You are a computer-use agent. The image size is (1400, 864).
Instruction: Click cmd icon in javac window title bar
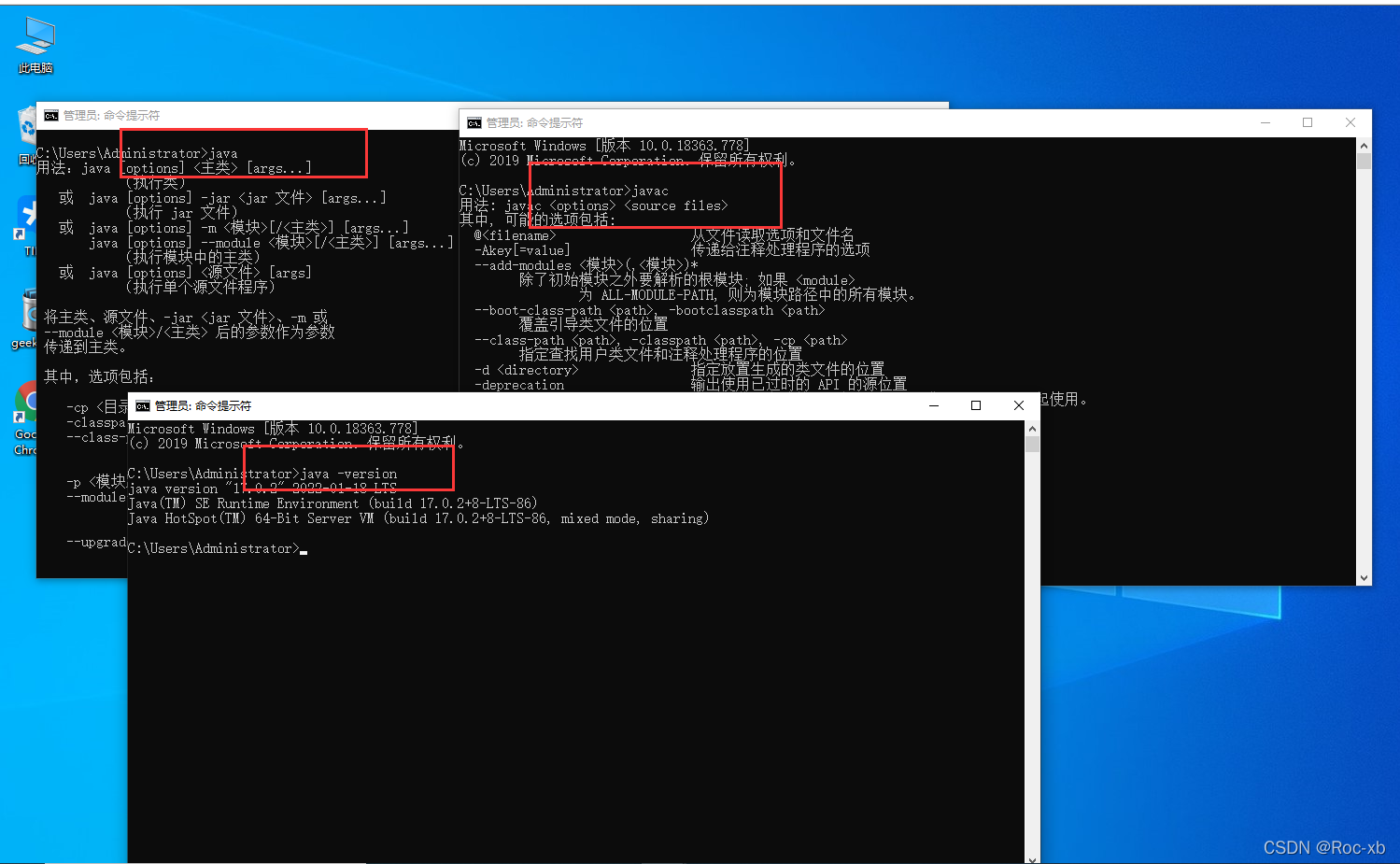coord(474,123)
